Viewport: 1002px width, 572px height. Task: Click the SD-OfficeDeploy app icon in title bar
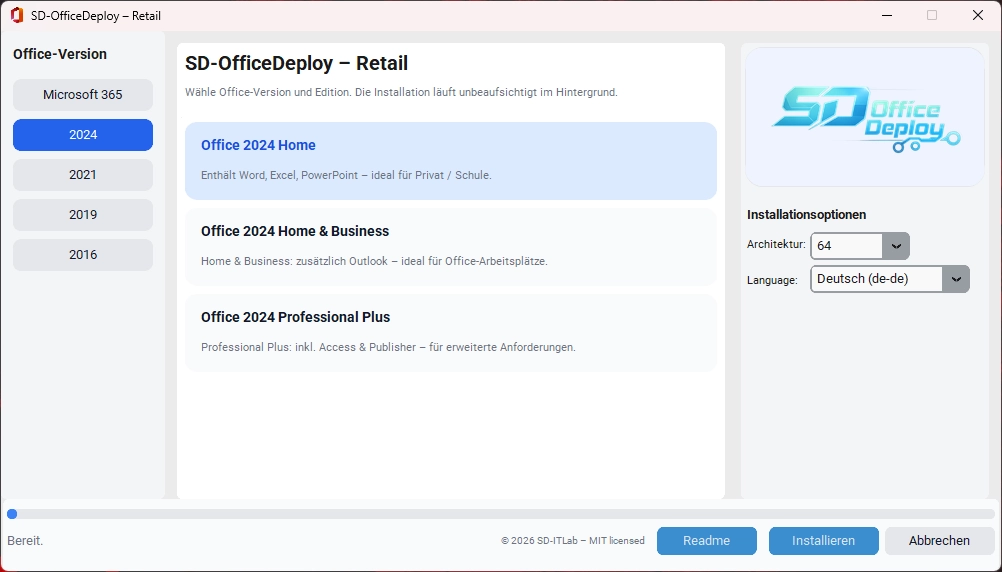tap(17, 15)
